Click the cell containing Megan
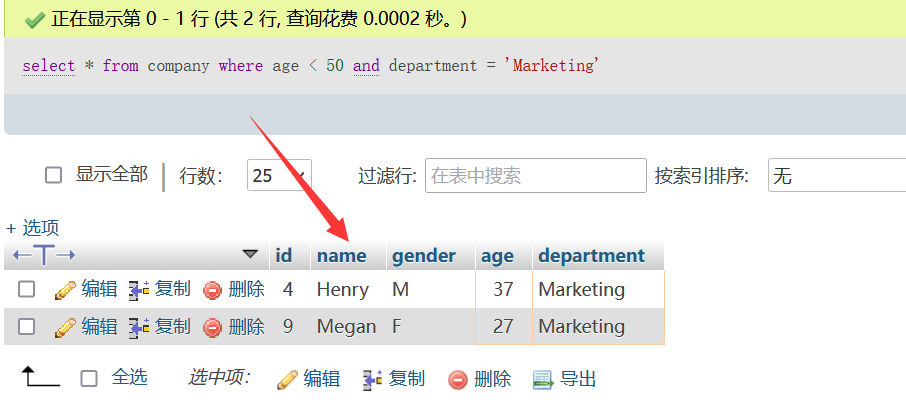Image resolution: width=906 pixels, height=405 pixels. tap(349, 327)
